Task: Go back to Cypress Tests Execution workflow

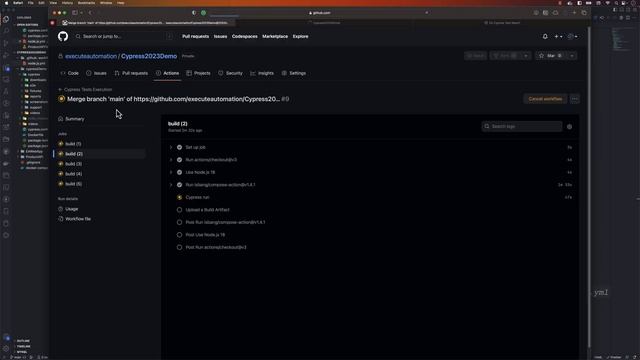Action: click(x=85, y=89)
